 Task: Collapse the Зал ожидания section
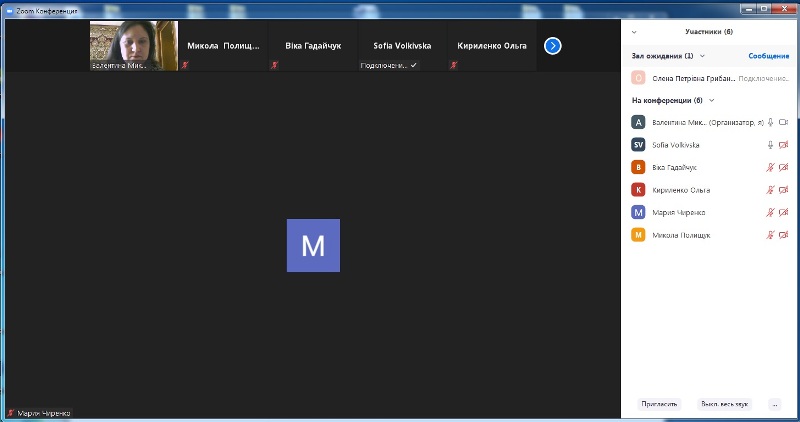pos(702,56)
